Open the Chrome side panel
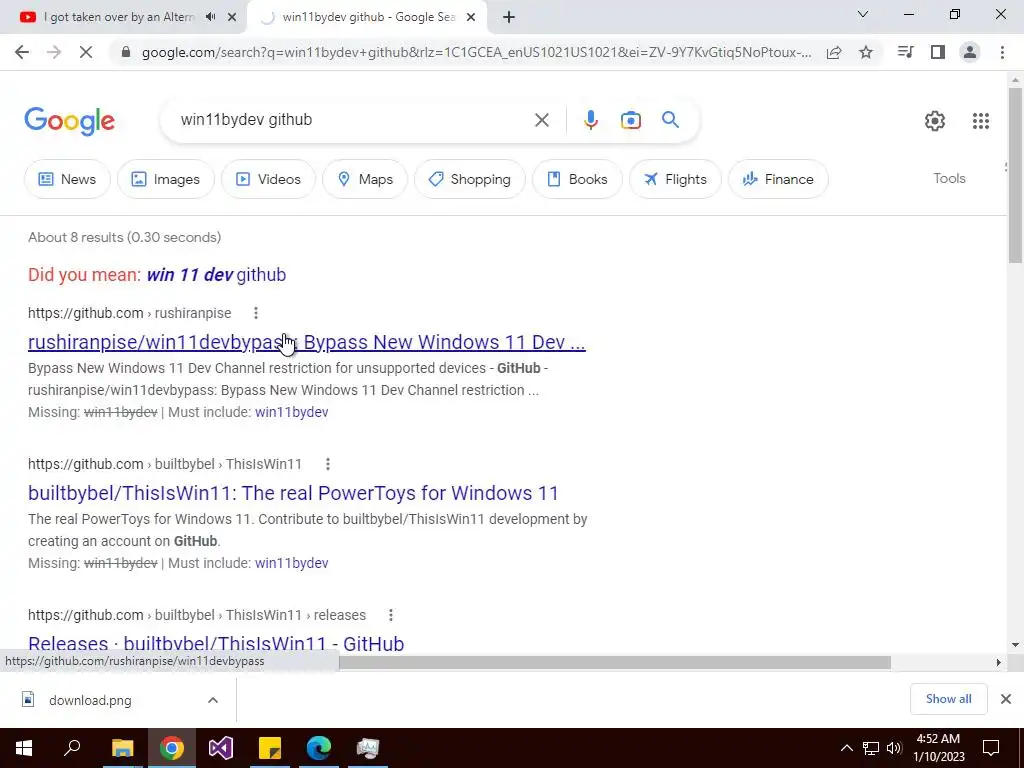Screen dimensions: 1024x768 click(x=938, y=52)
